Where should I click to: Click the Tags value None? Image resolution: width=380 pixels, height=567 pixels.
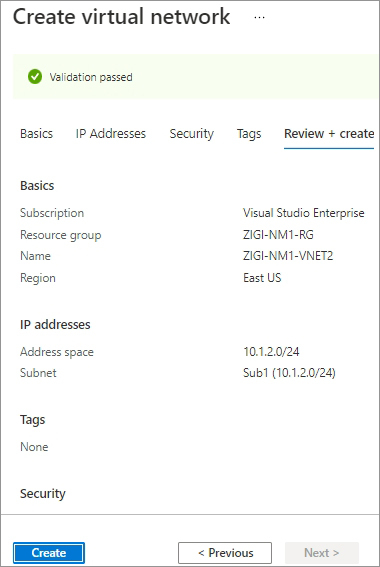[x=34, y=447]
